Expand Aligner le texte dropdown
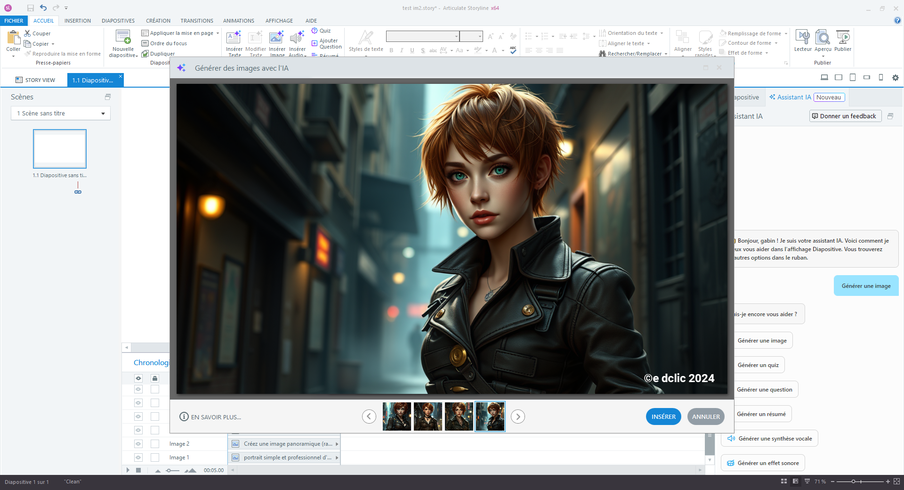Screen dimensions: 904x490 pyautogui.click(x=649, y=43)
